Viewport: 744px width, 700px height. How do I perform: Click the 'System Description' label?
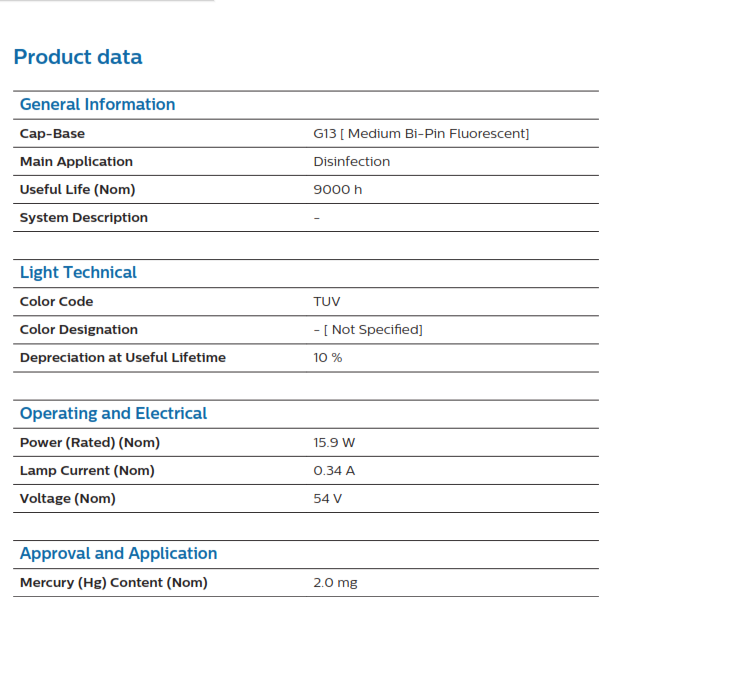(84, 218)
